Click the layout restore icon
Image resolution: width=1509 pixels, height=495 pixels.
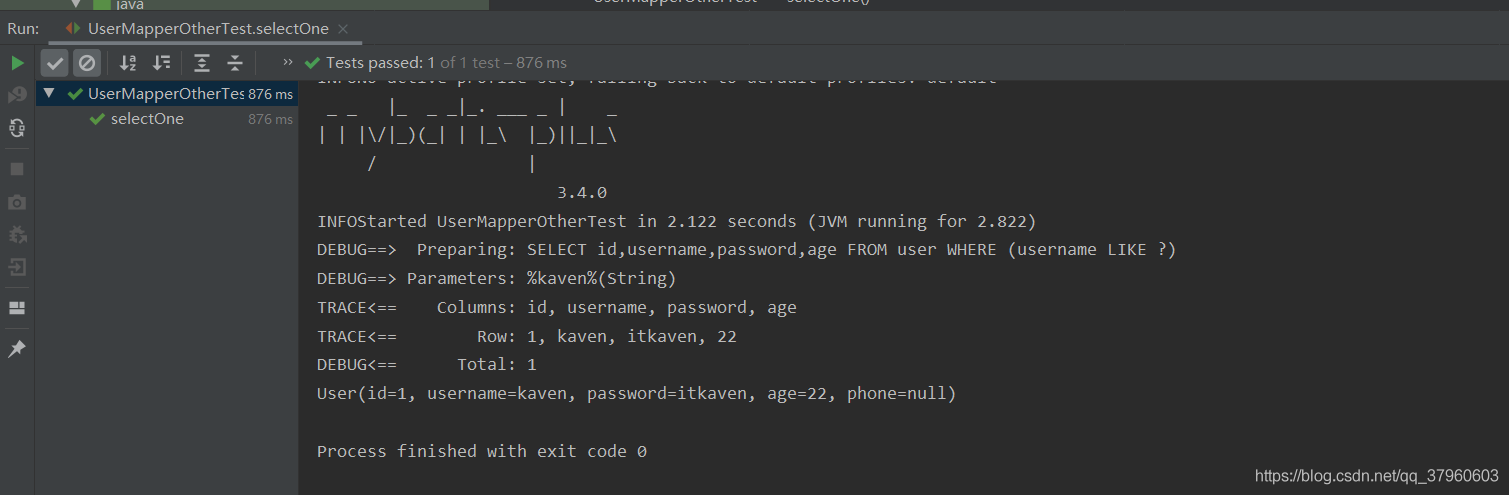tap(17, 308)
